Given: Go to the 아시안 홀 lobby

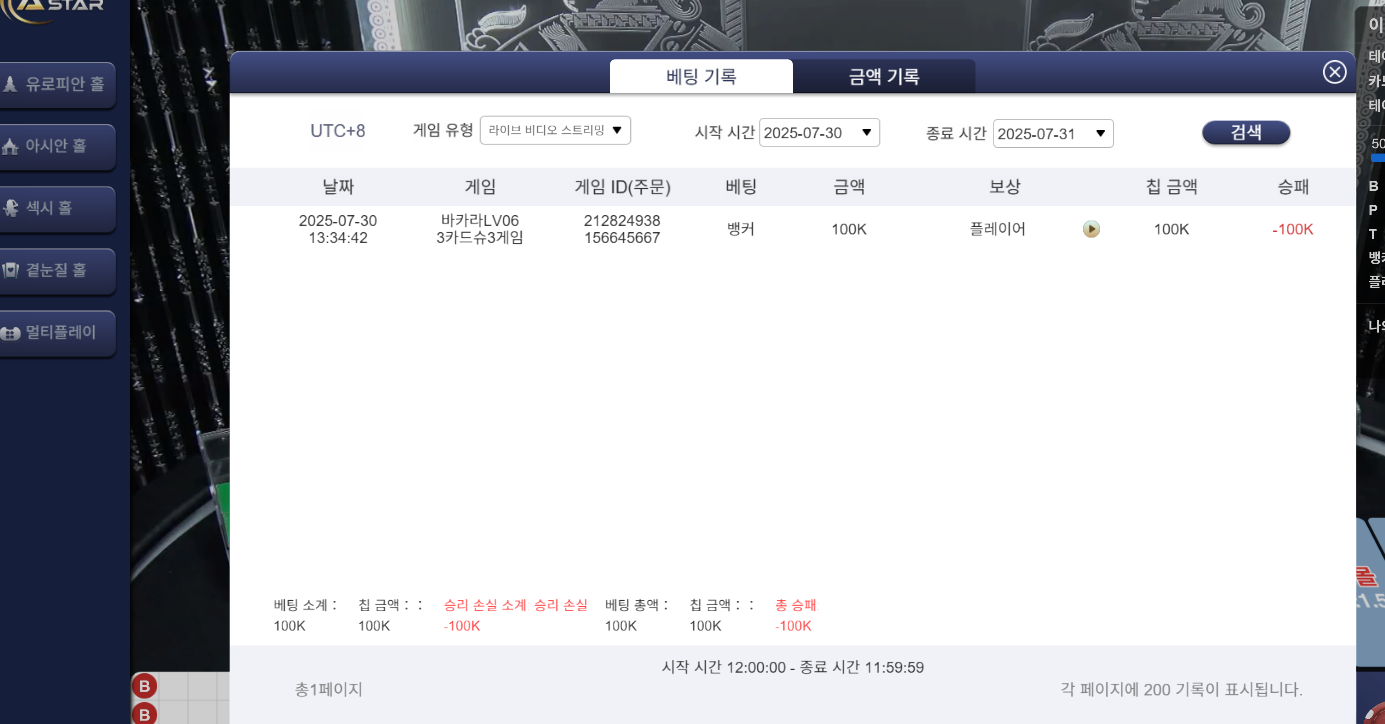Looking at the screenshot, I should coord(57,147).
